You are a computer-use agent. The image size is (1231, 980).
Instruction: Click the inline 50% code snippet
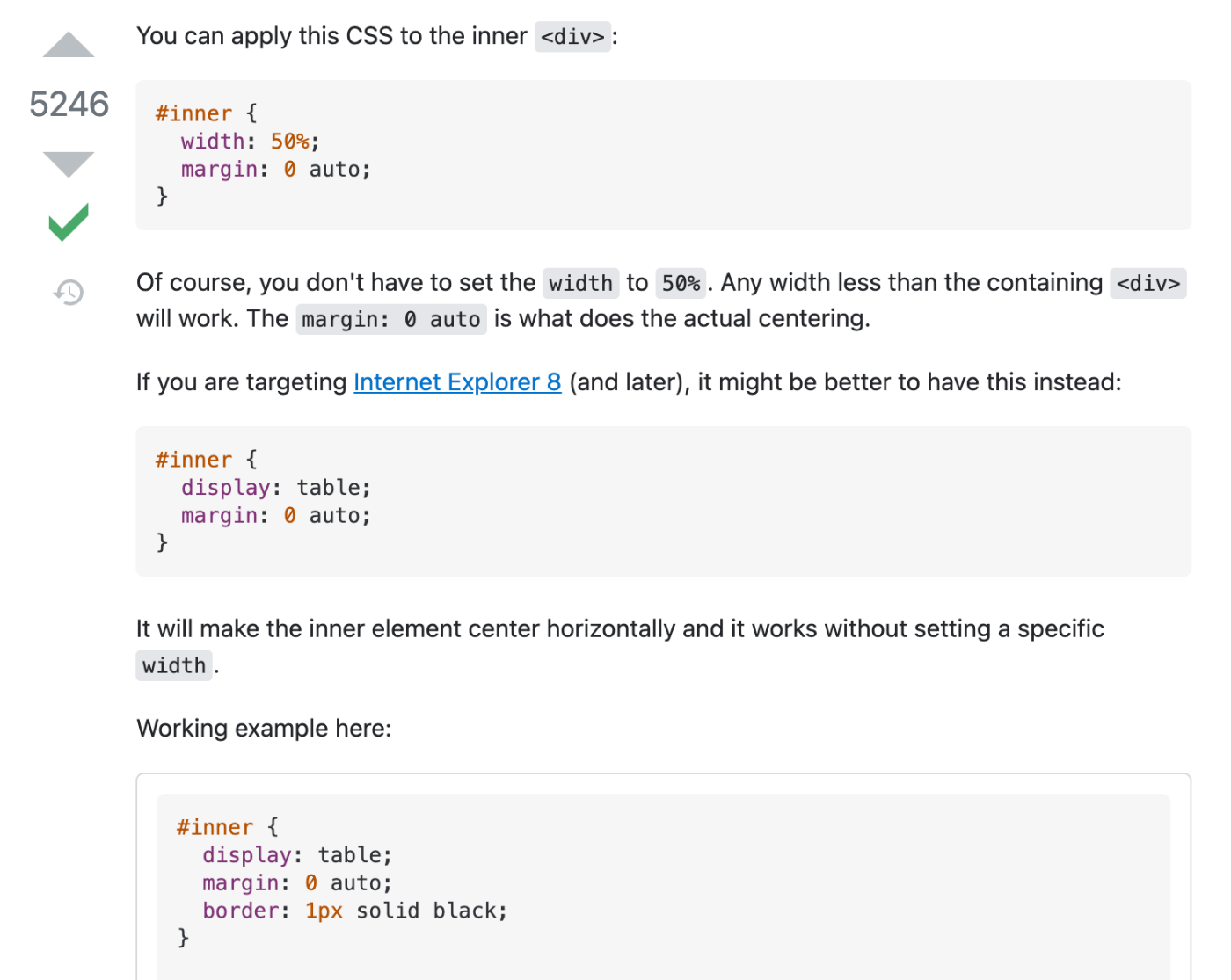(681, 283)
